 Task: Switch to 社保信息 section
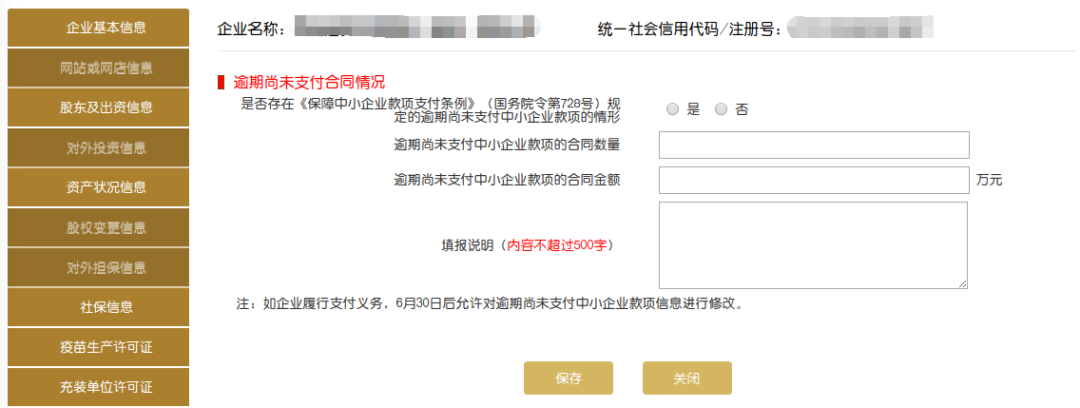click(98, 307)
